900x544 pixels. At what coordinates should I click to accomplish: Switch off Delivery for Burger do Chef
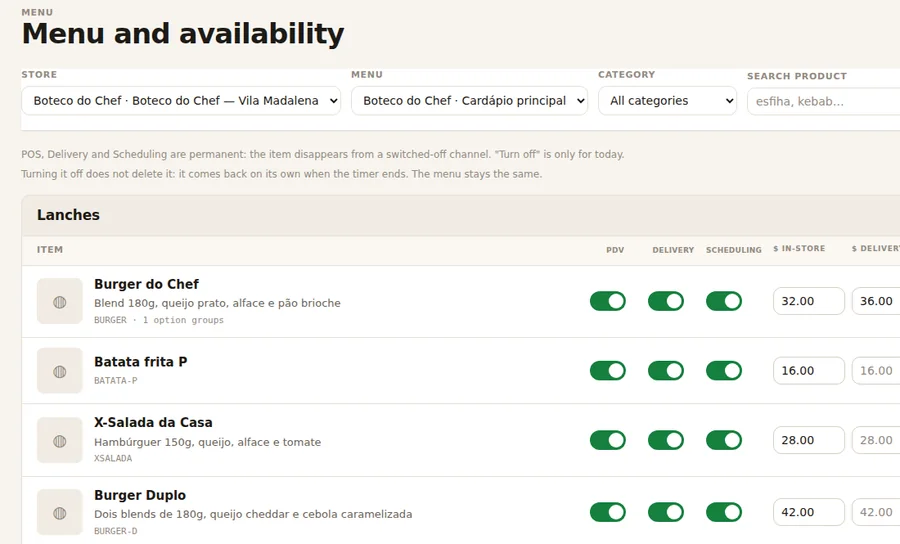coord(666,301)
